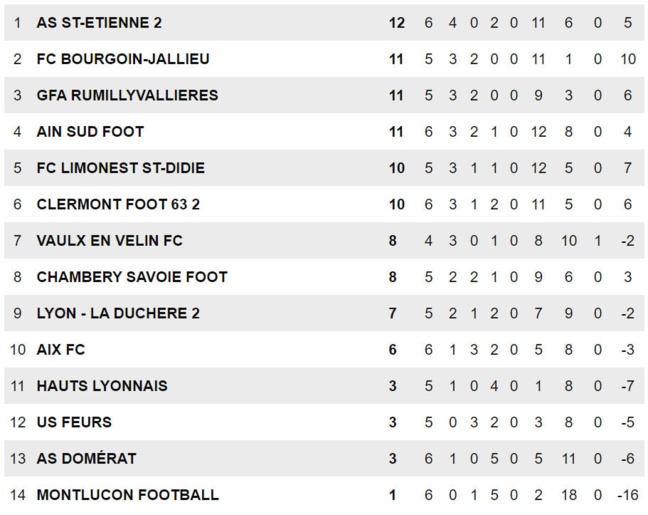648x515 pixels.
Task: Open the AS ST-ETIENNE 2 team link
Action: [x=99, y=23]
